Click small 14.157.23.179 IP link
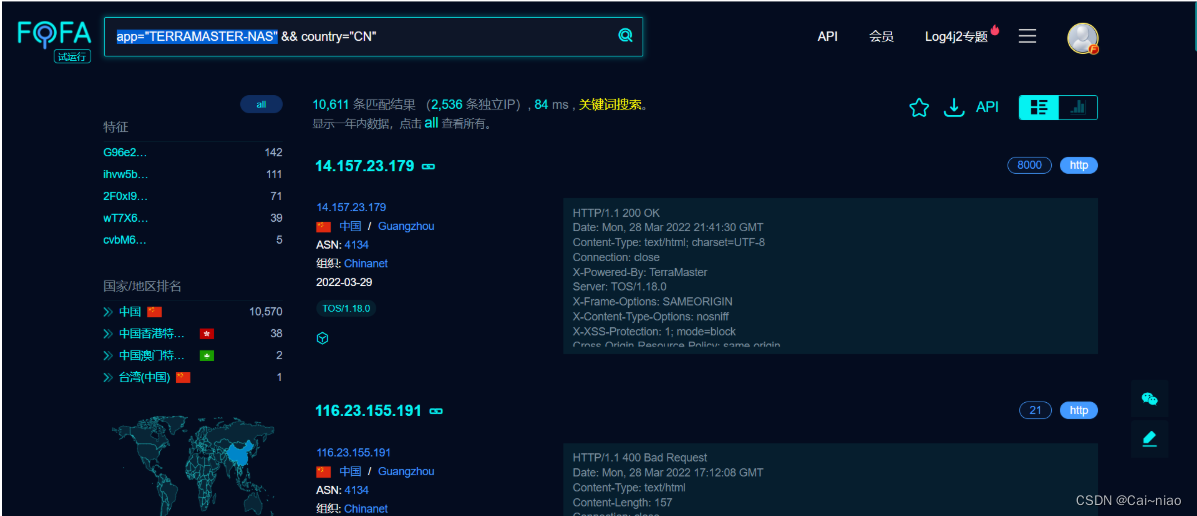1197x516 pixels. point(351,207)
